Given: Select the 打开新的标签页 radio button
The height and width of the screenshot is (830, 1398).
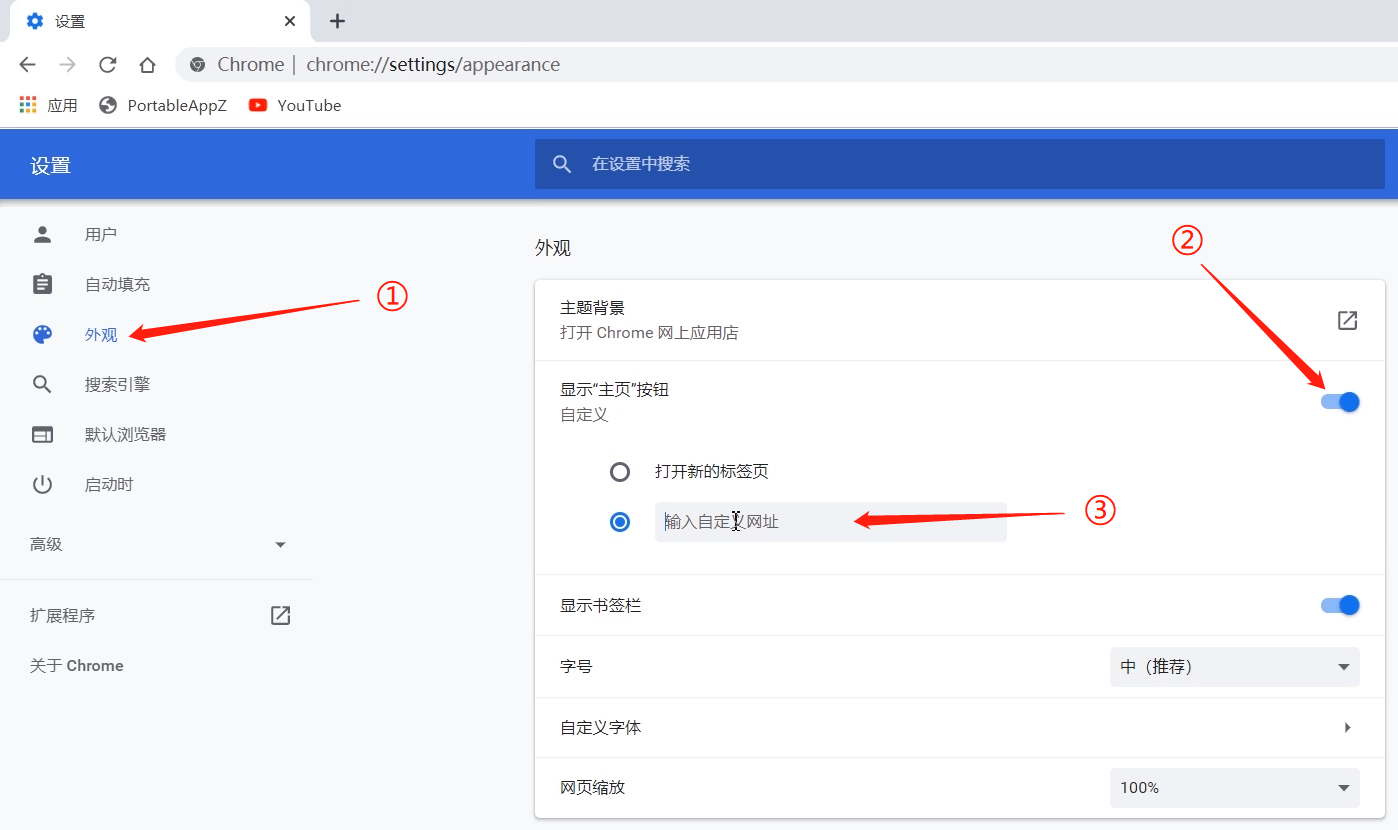Looking at the screenshot, I should tap(620, 471).
